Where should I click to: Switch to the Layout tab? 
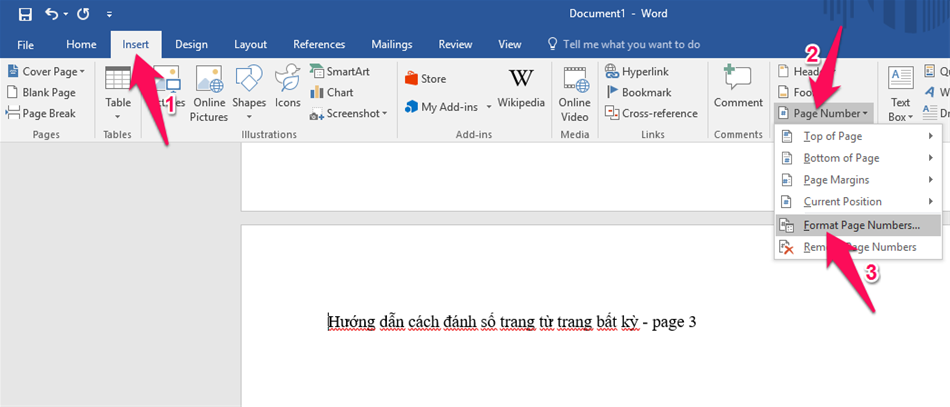click(x=250, y=44)
